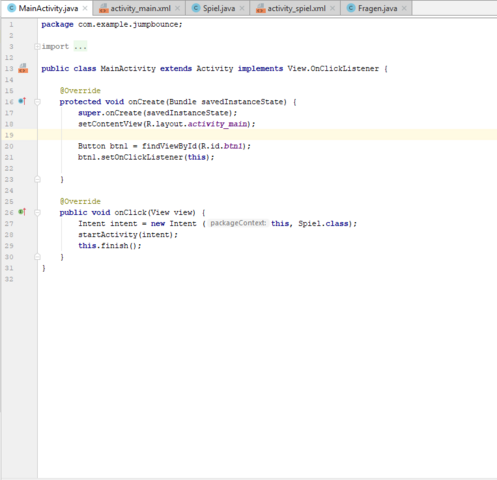Image resolution: width=497 pixels, height=480 pixels.
Task: Click the XML icon on the activity_spiel.xml tab
Action: point(261,9)
